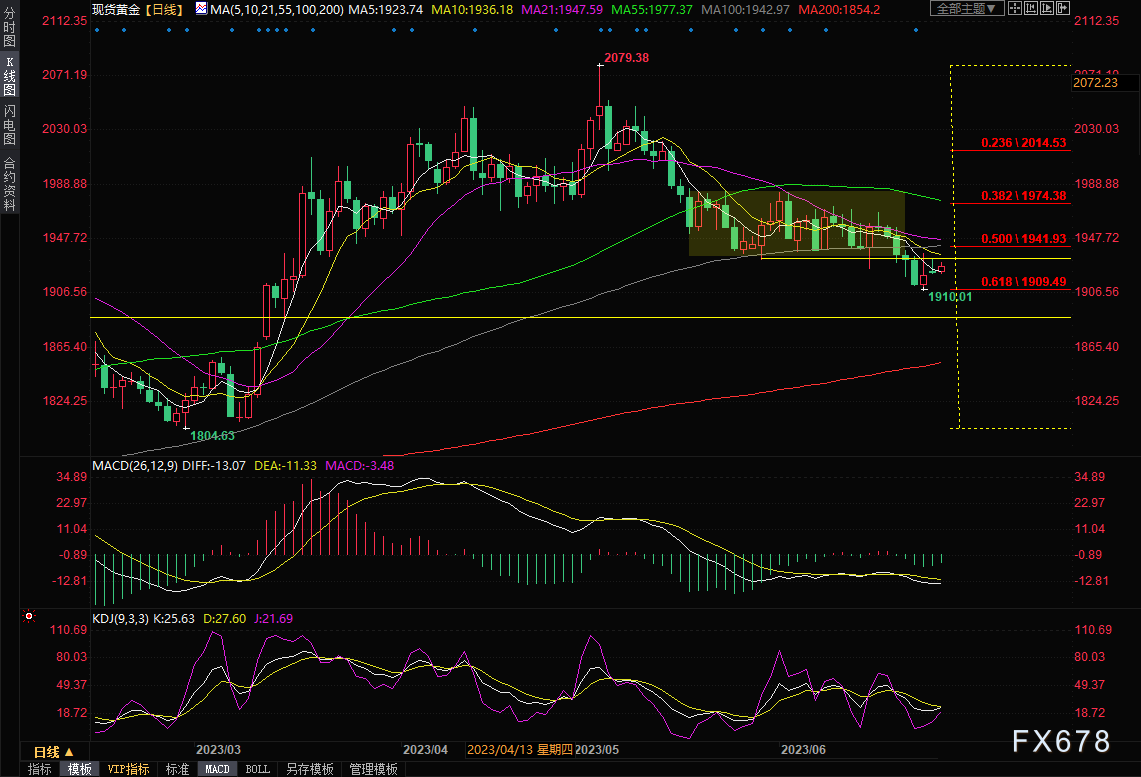Image resolution: width=1141 pixels, height=777 pixels.
Task: Switch to the 模板 bottom tab
Action: (x=79, y=769)
